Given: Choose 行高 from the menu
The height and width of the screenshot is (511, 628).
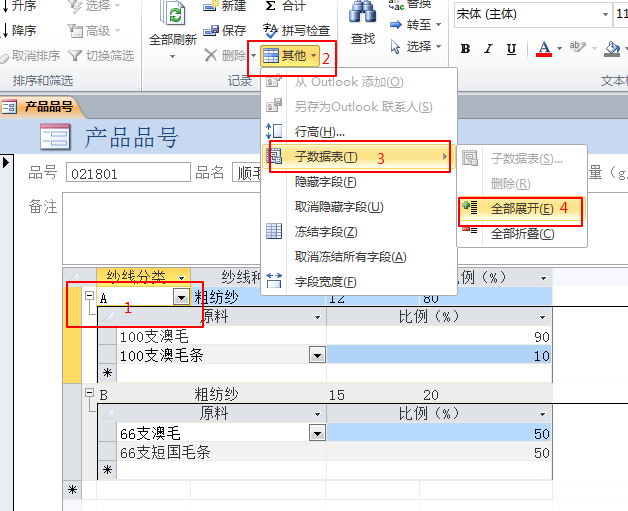Looking at the screenshot, I should [x=319, y=131].
